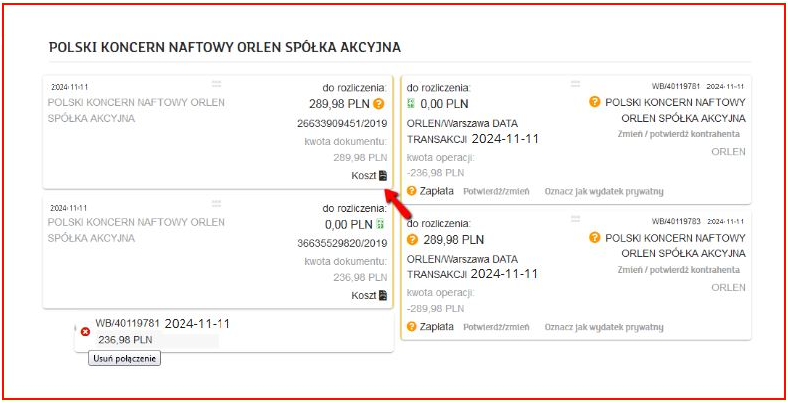Click orange question mark beside 289,98 PLN on WB/40119783
The image size is (788, 403).
coord(412,240)
